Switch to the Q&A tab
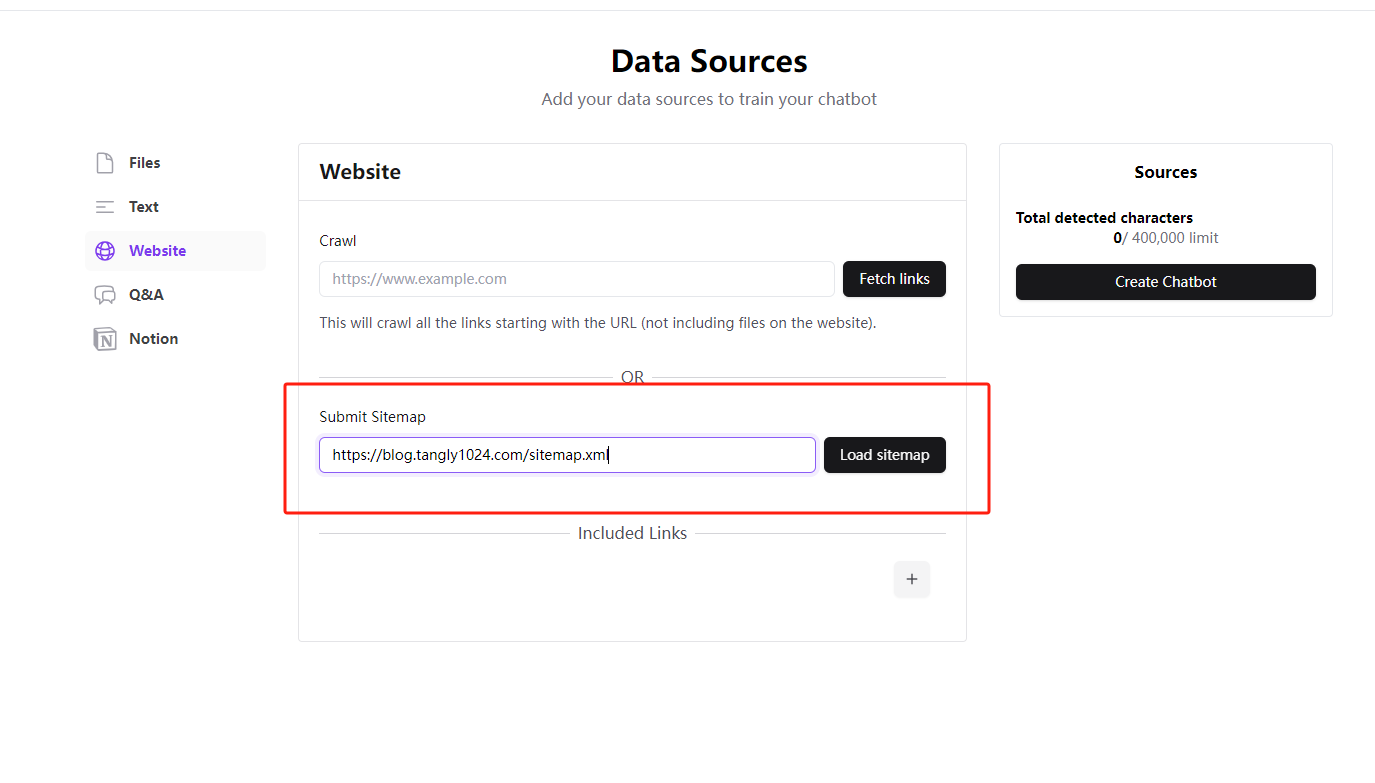The height and width of the screenshot is (783, 1375). click(x=175, y=295)
